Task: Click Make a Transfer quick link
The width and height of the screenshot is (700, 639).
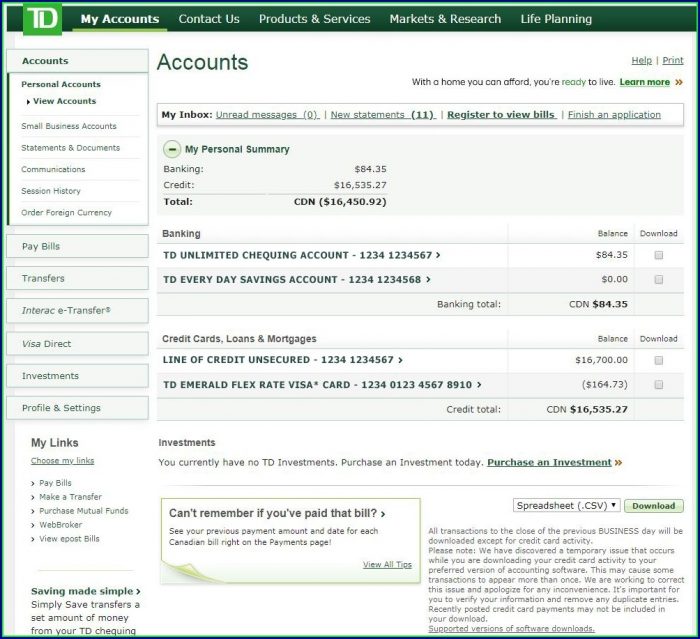Action: [71, 497]
